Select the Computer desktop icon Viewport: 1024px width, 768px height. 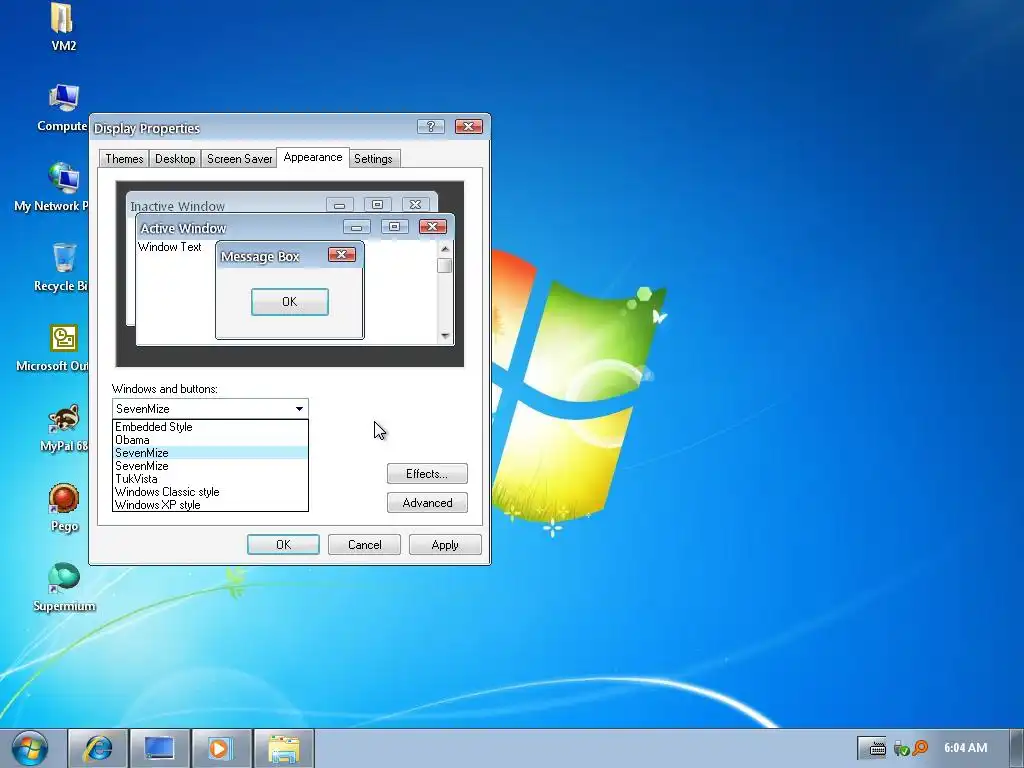point(64,99)
